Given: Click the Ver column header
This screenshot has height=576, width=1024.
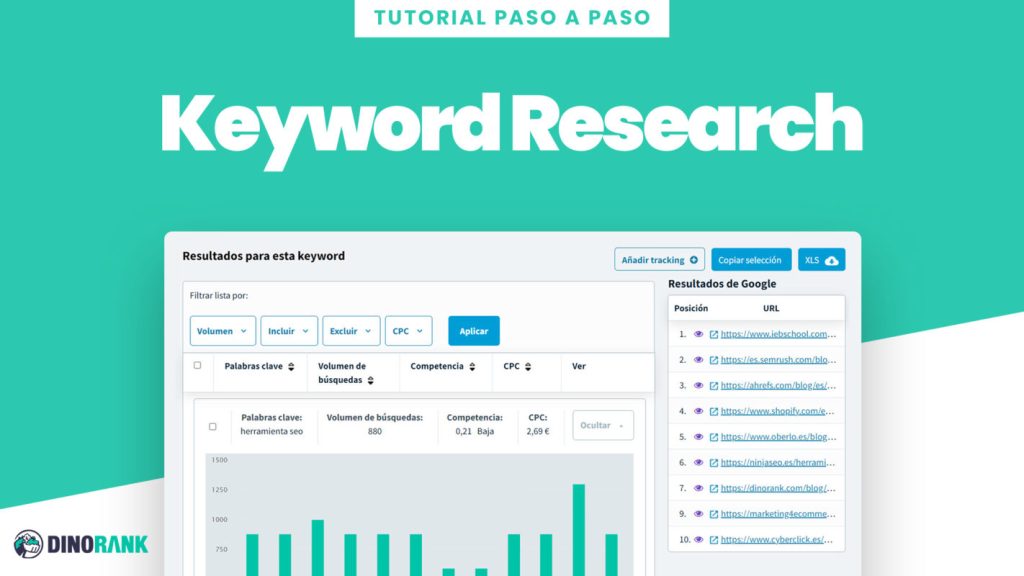Looking at the screenshot, I should (x=579, y=366).
